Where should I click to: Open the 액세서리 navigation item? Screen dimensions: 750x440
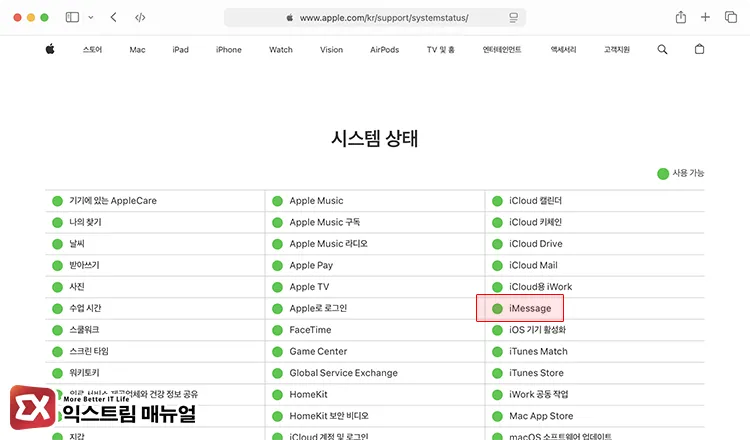[x=563, y=49]
